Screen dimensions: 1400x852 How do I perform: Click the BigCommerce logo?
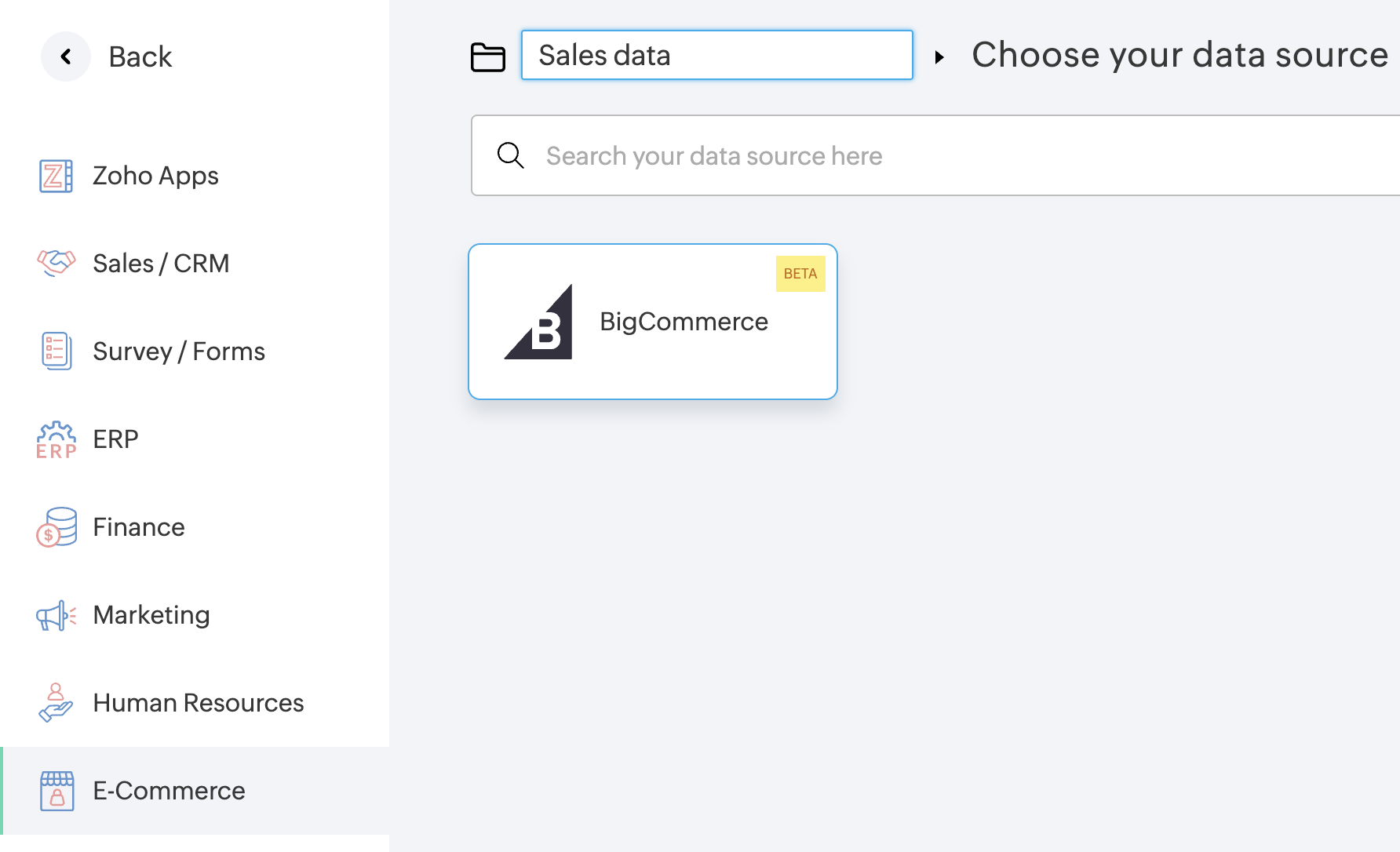539,322
